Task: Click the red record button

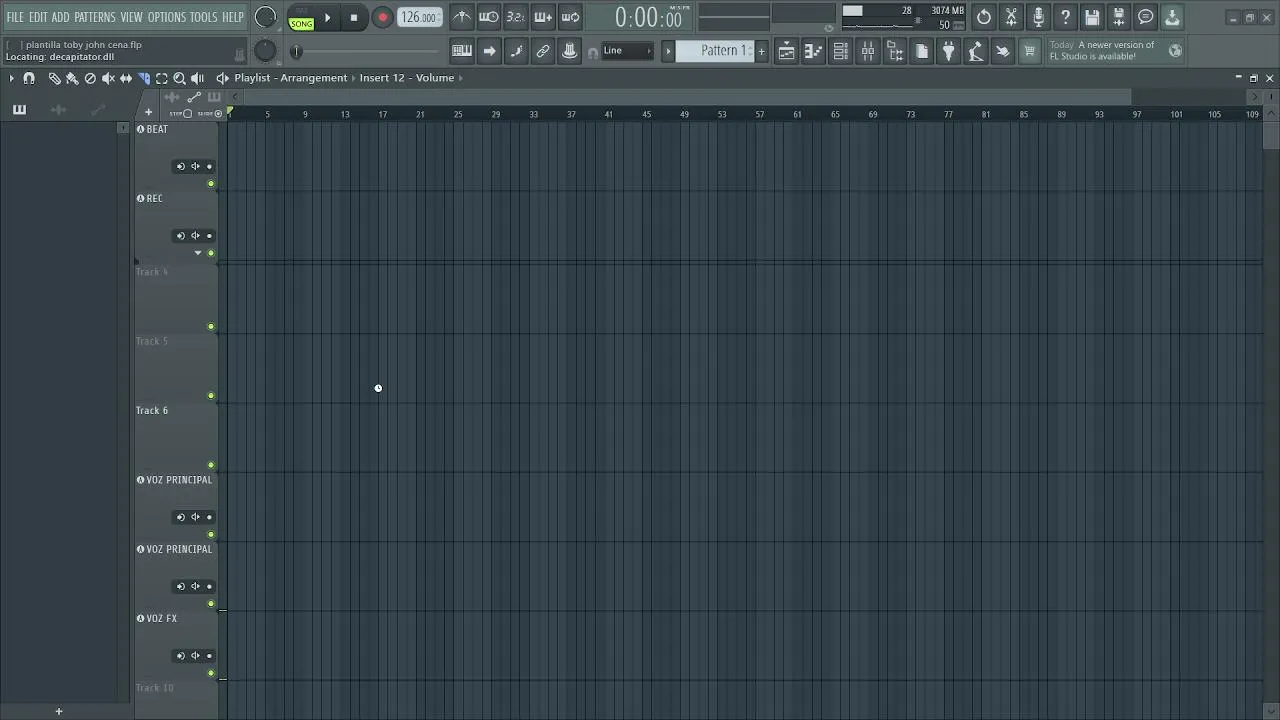Action: 382,17
